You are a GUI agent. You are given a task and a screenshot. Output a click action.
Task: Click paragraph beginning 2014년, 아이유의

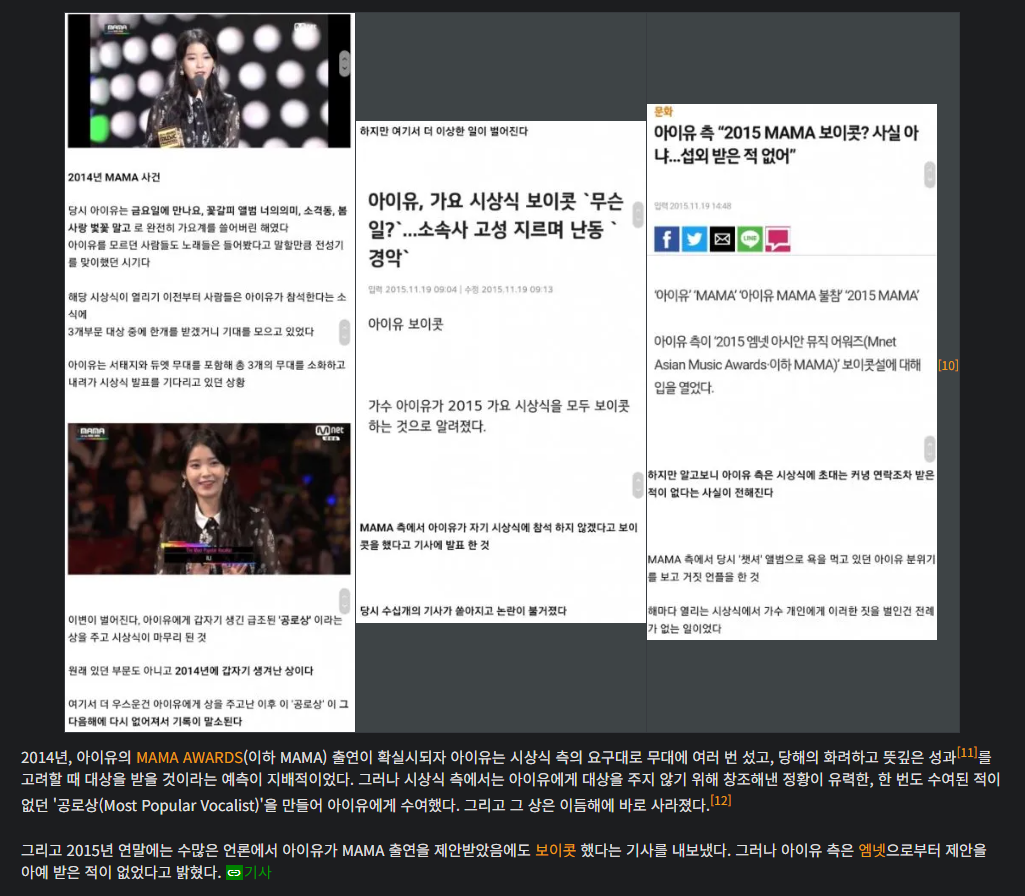(511, 780)
